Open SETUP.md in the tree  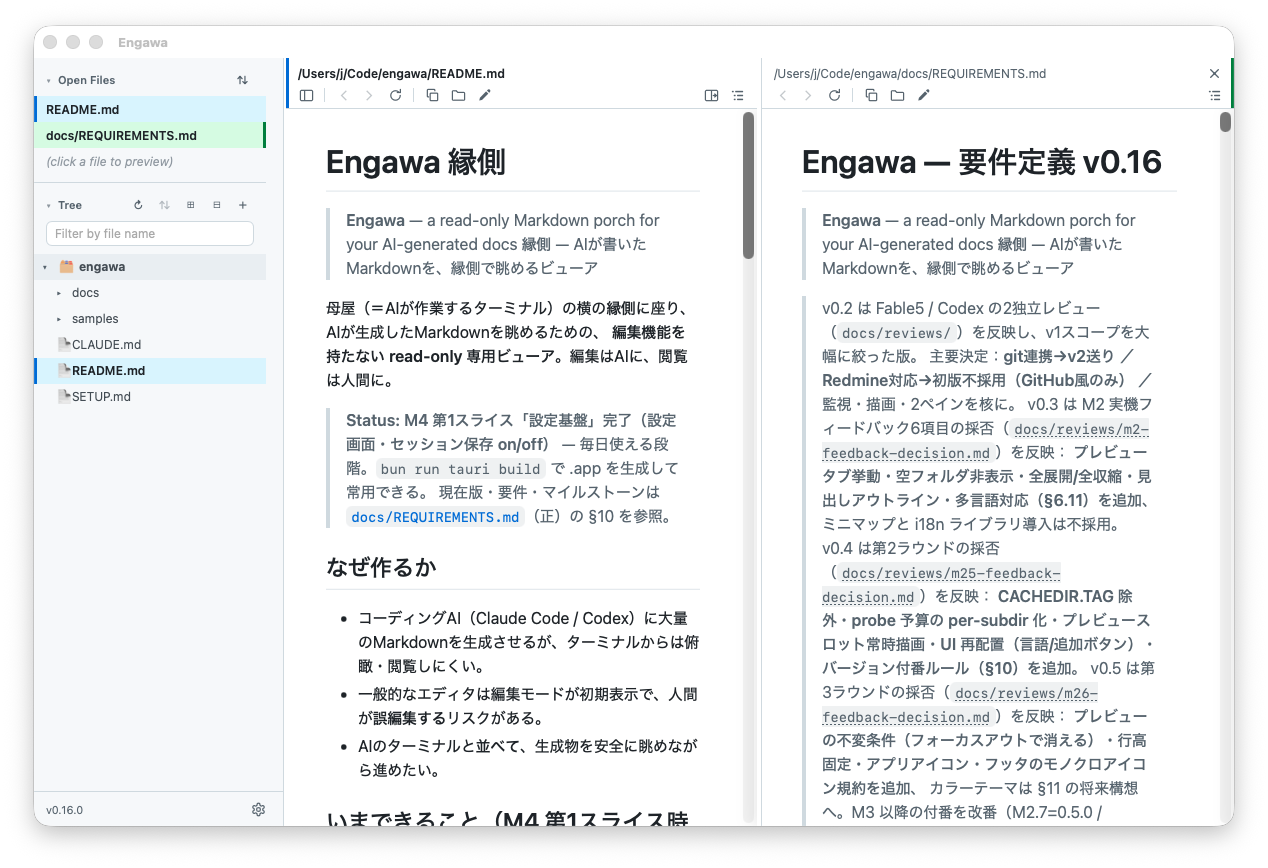(x=150, y=397)
